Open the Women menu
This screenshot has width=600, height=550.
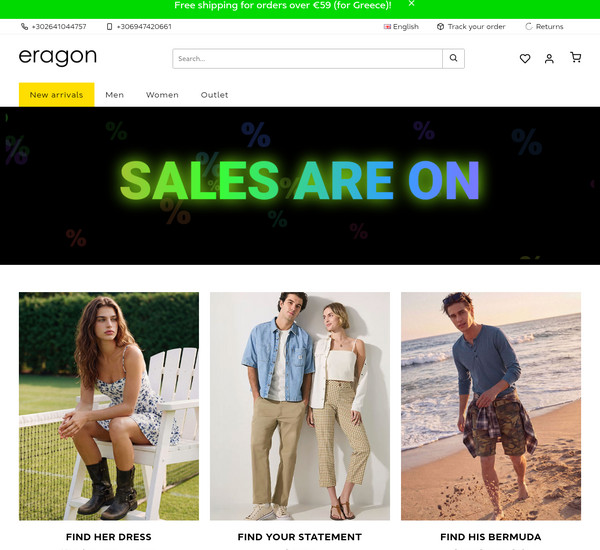(x=162, y=95)
